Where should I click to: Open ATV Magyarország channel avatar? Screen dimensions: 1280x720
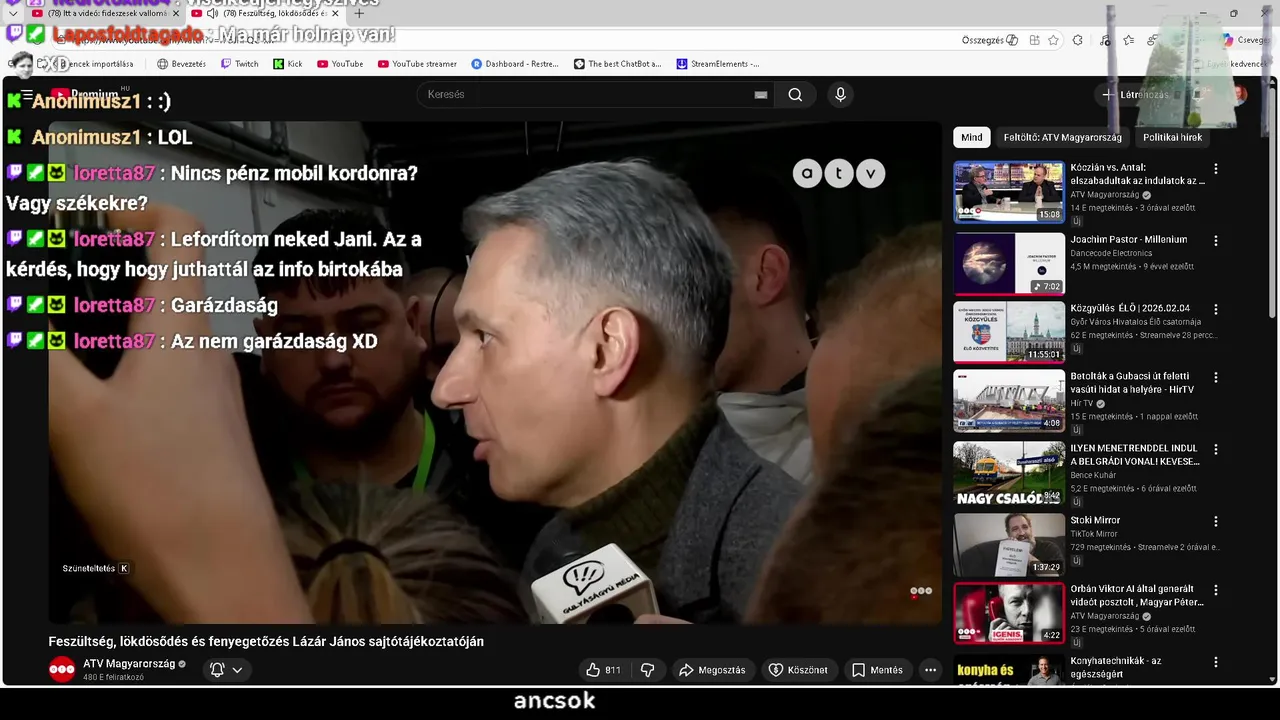click(62, 670)
